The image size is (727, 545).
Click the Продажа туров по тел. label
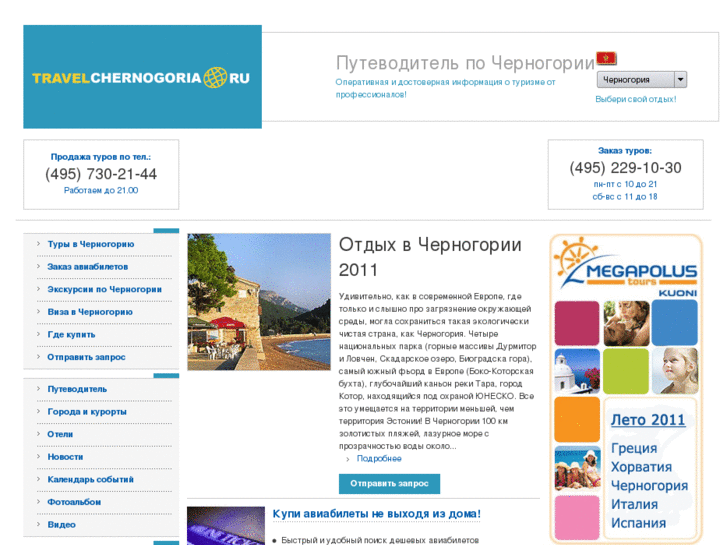[101, 157]
